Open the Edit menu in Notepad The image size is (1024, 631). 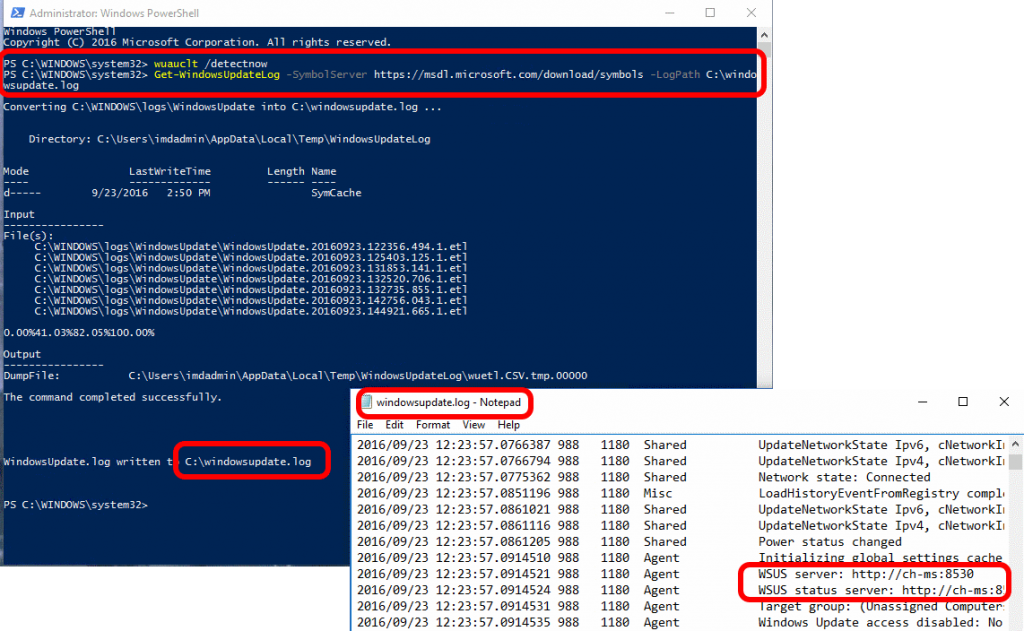[394, 424]
